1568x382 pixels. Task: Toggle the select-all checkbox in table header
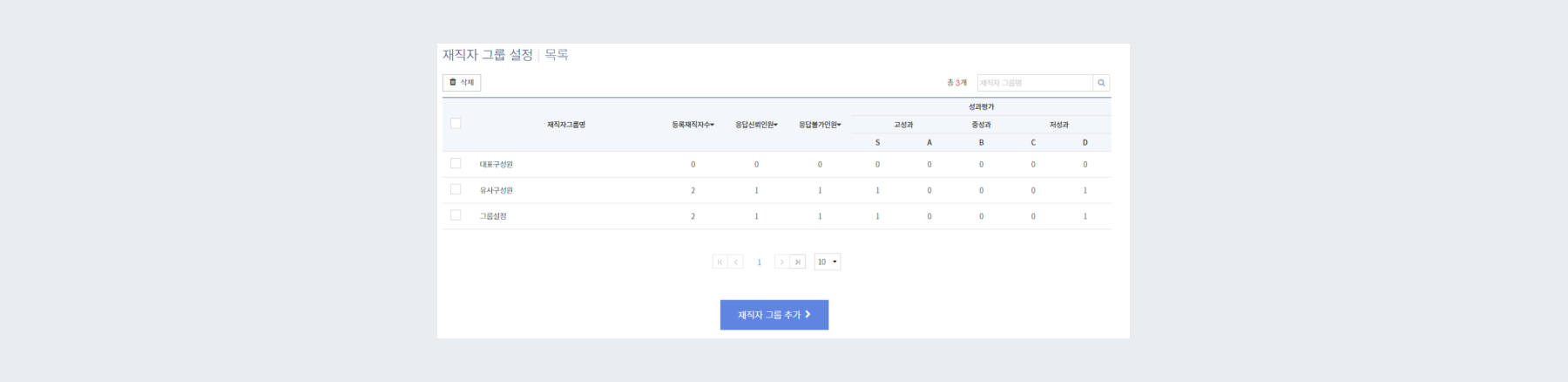pos(456,123)
